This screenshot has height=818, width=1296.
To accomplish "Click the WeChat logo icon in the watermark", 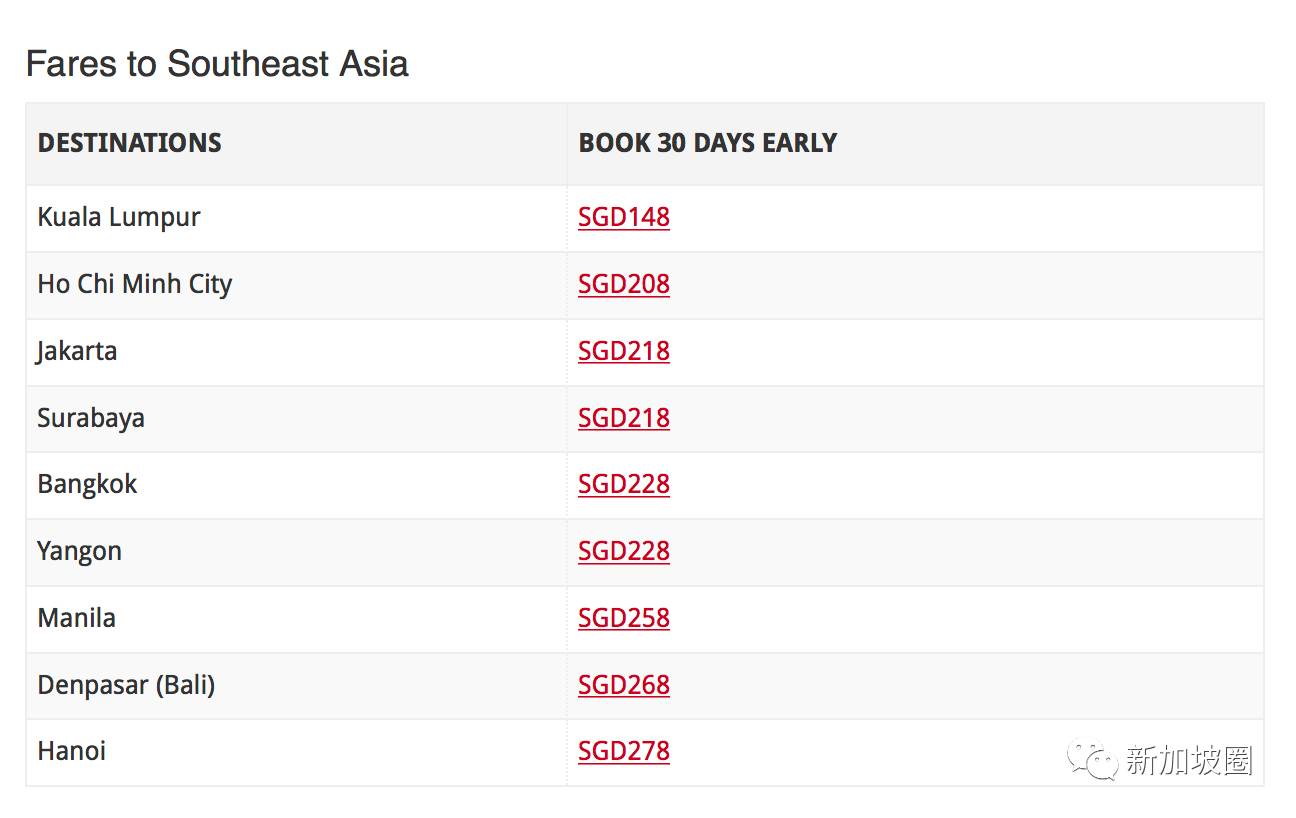I will tap(1091, 761).
